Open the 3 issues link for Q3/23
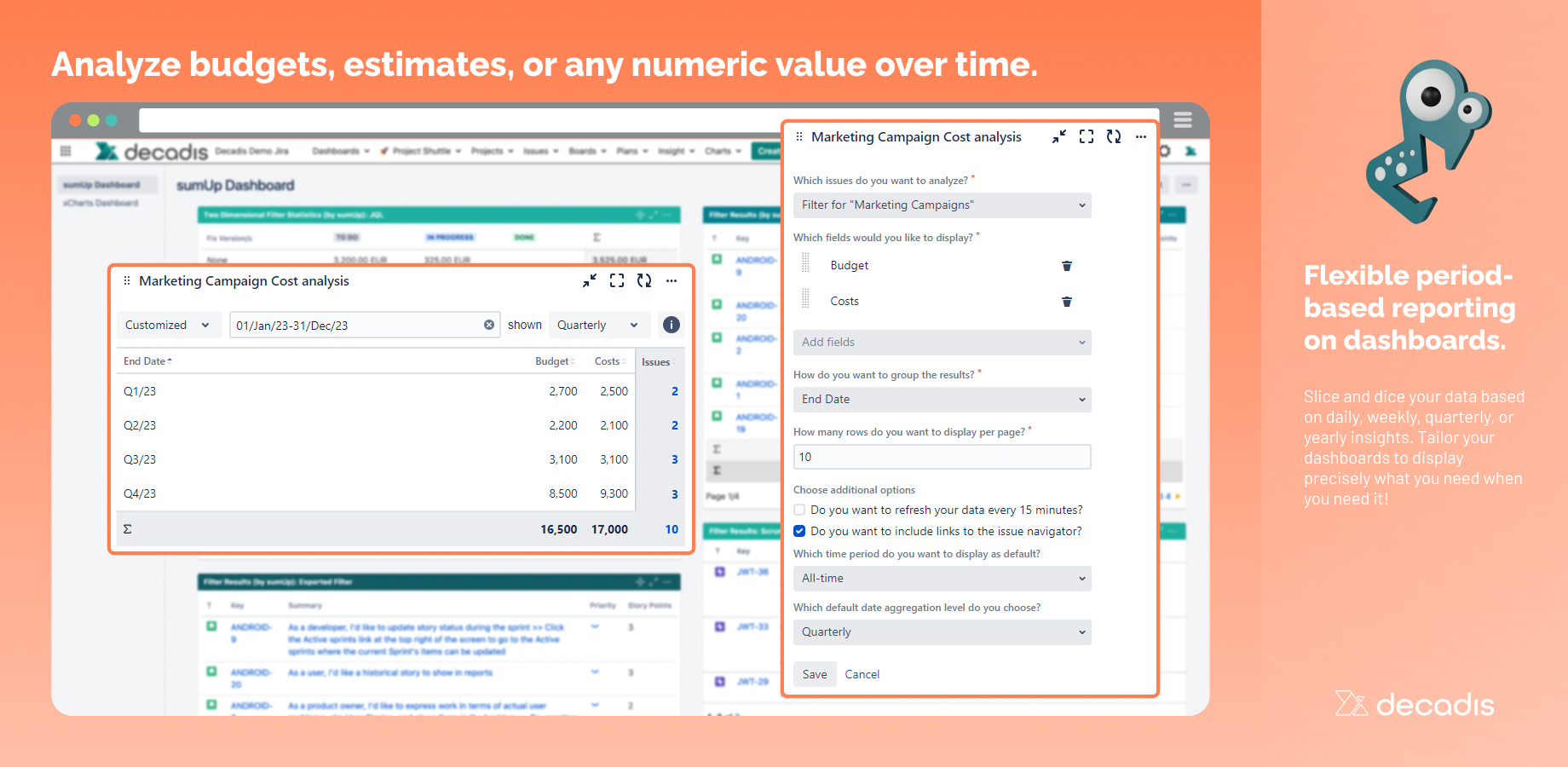 coord(675,459)
